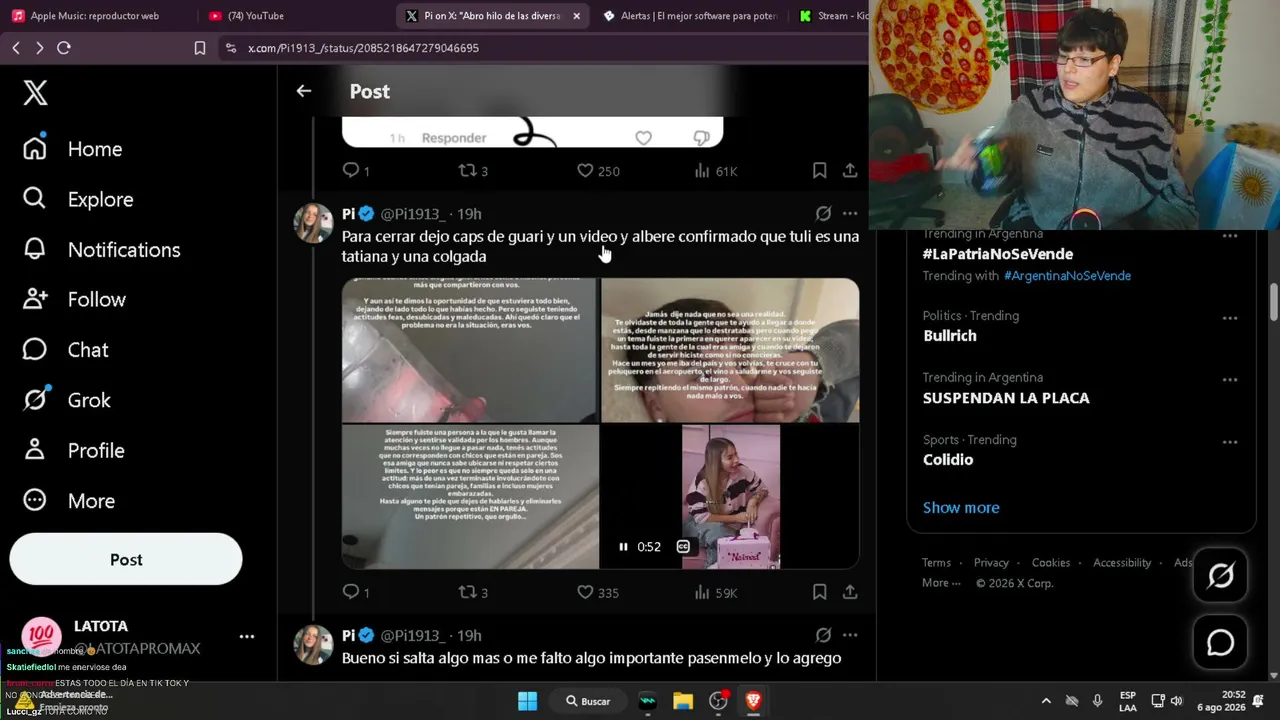Pause the 0:52 video in the post

point(623,547)
